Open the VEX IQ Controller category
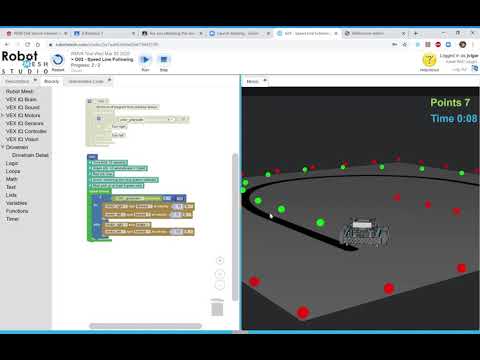Image resolution: width=480 pixels, height=360 pixels. point(26,131)
